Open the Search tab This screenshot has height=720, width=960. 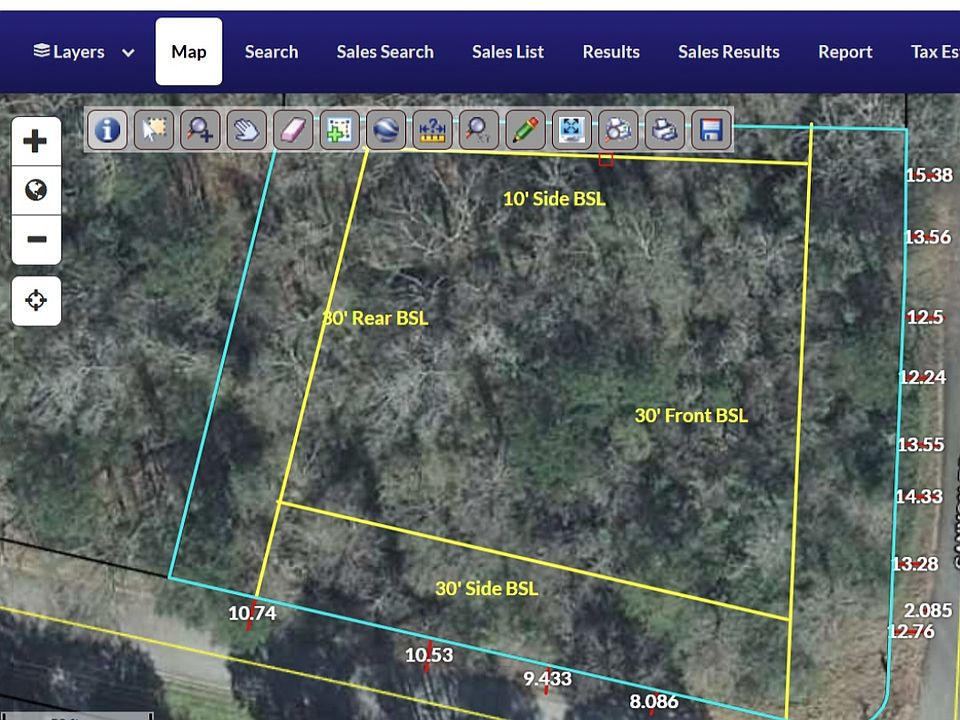click(x=271, y=52)
